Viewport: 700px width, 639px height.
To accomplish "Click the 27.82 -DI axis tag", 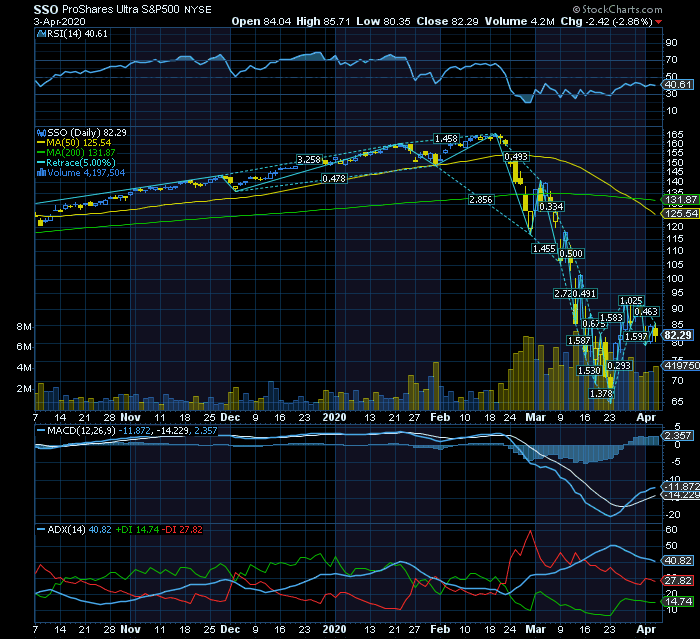I will coord(678,581).
